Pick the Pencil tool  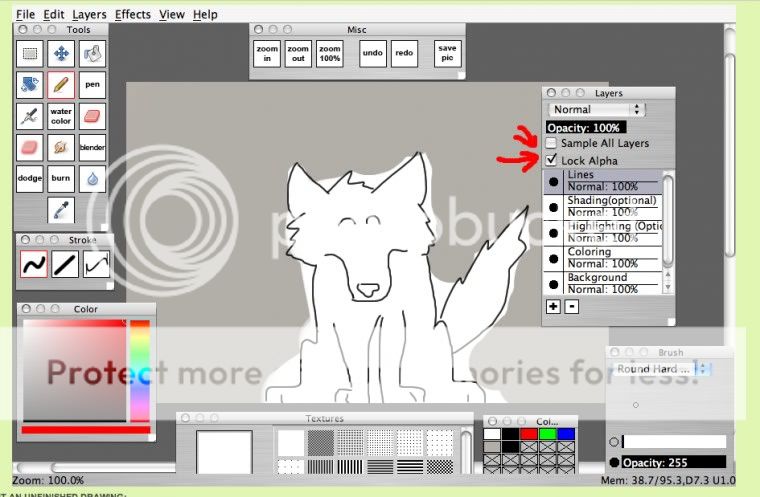click(61, 85)
